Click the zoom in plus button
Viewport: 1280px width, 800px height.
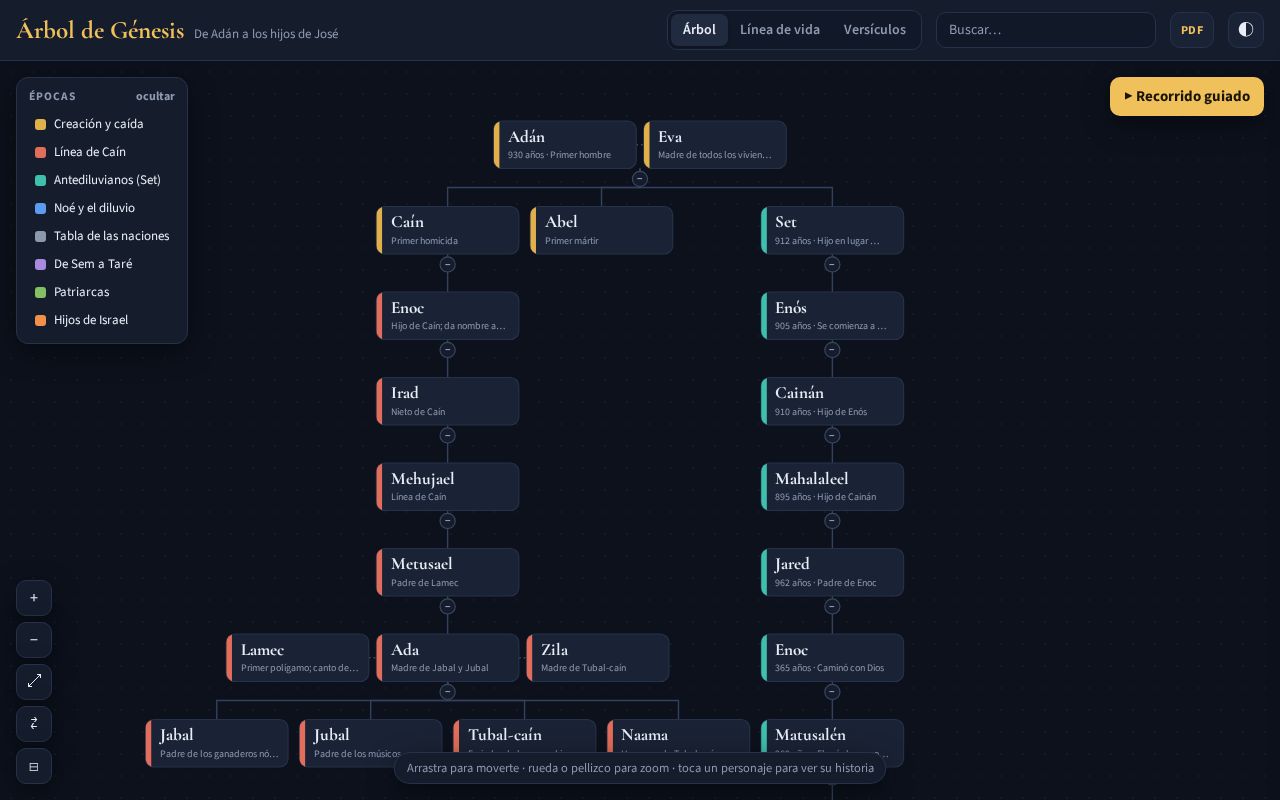(x=34, y=598)
